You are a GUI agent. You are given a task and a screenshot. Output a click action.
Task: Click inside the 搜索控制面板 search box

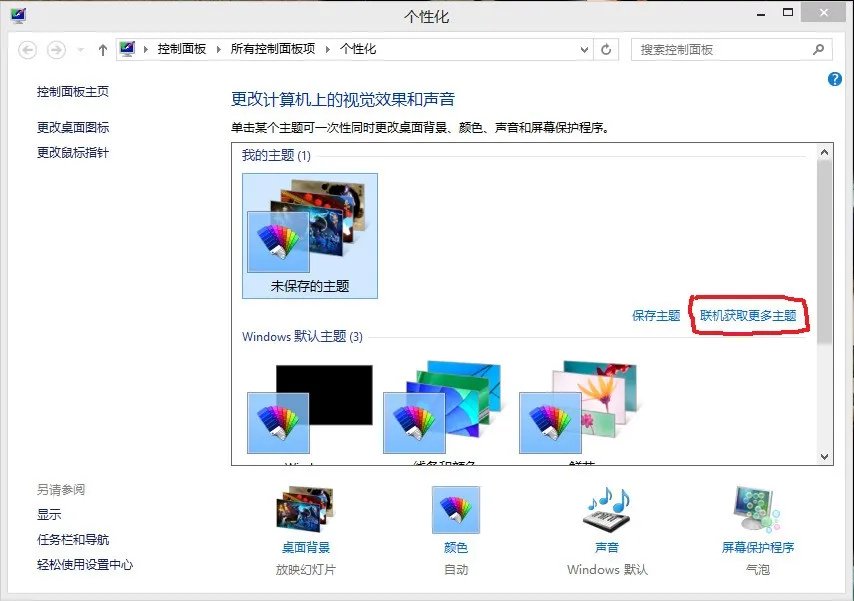[720, 48]
